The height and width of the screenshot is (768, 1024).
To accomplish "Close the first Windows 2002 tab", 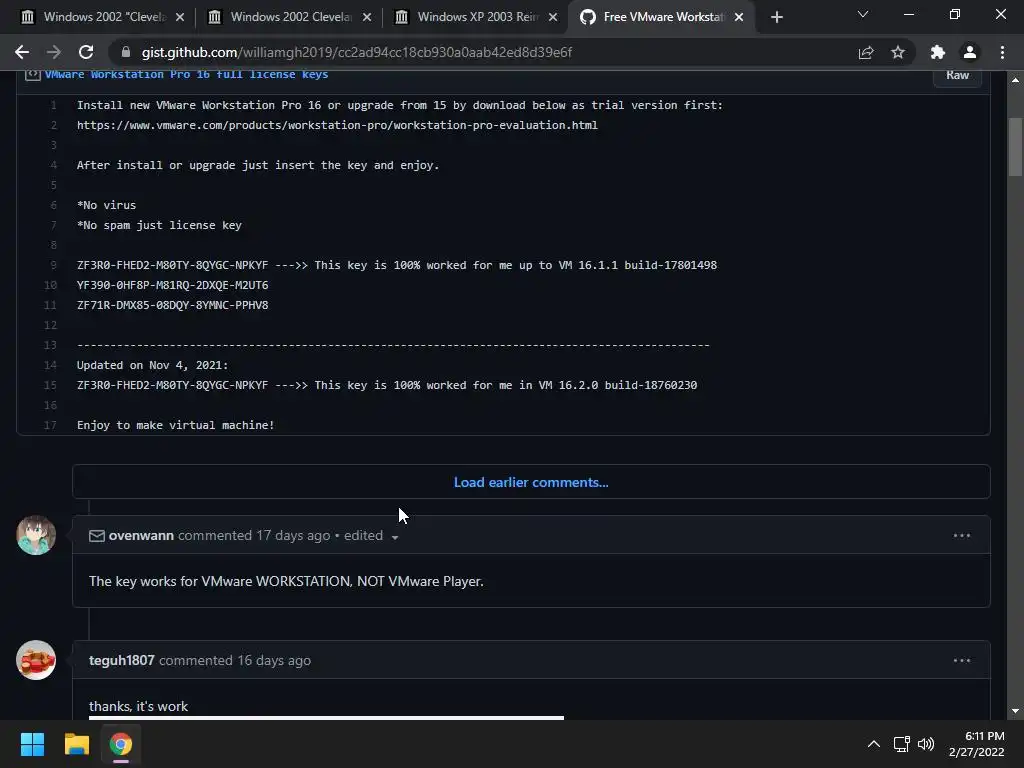I will pyautogui.click(x=180, y=17).
